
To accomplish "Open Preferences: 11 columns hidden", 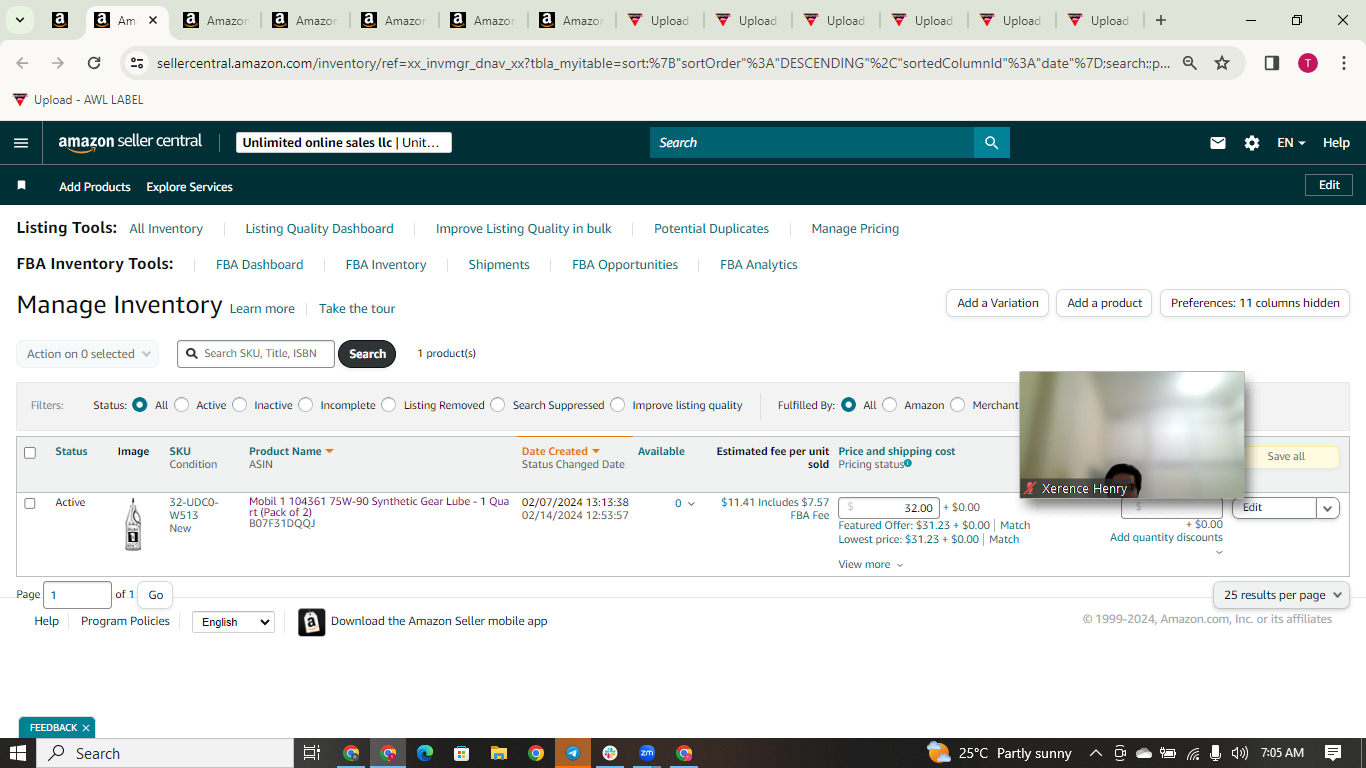I will click(x=1255, y=303).
